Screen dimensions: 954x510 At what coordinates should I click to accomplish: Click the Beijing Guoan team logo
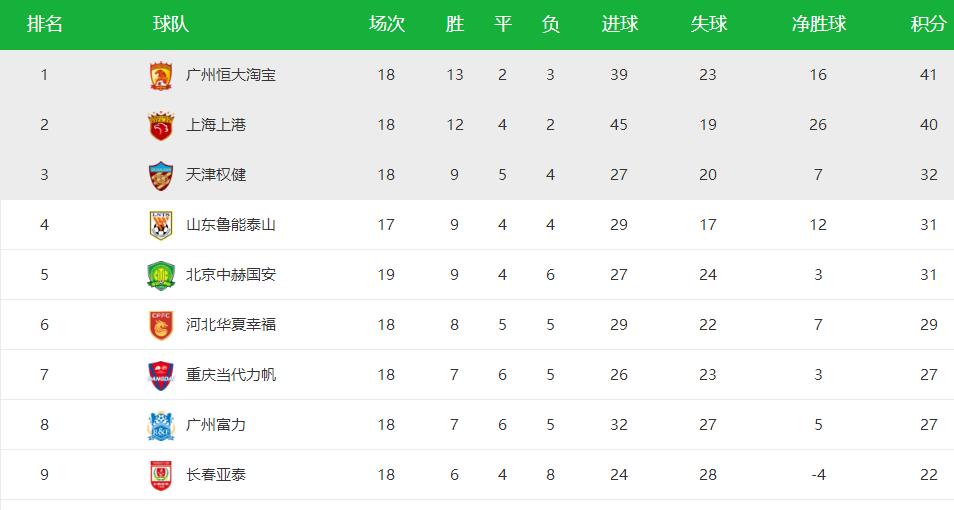click(160, 275)
